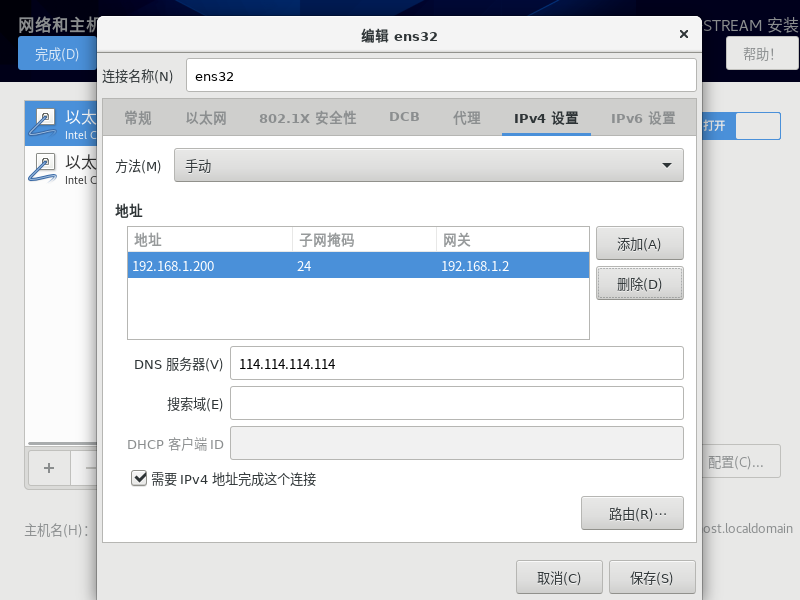This screenshot has height=600, width=800.
Task: Click the gateway cell 192.168.1.2
Action: [475, 266]
